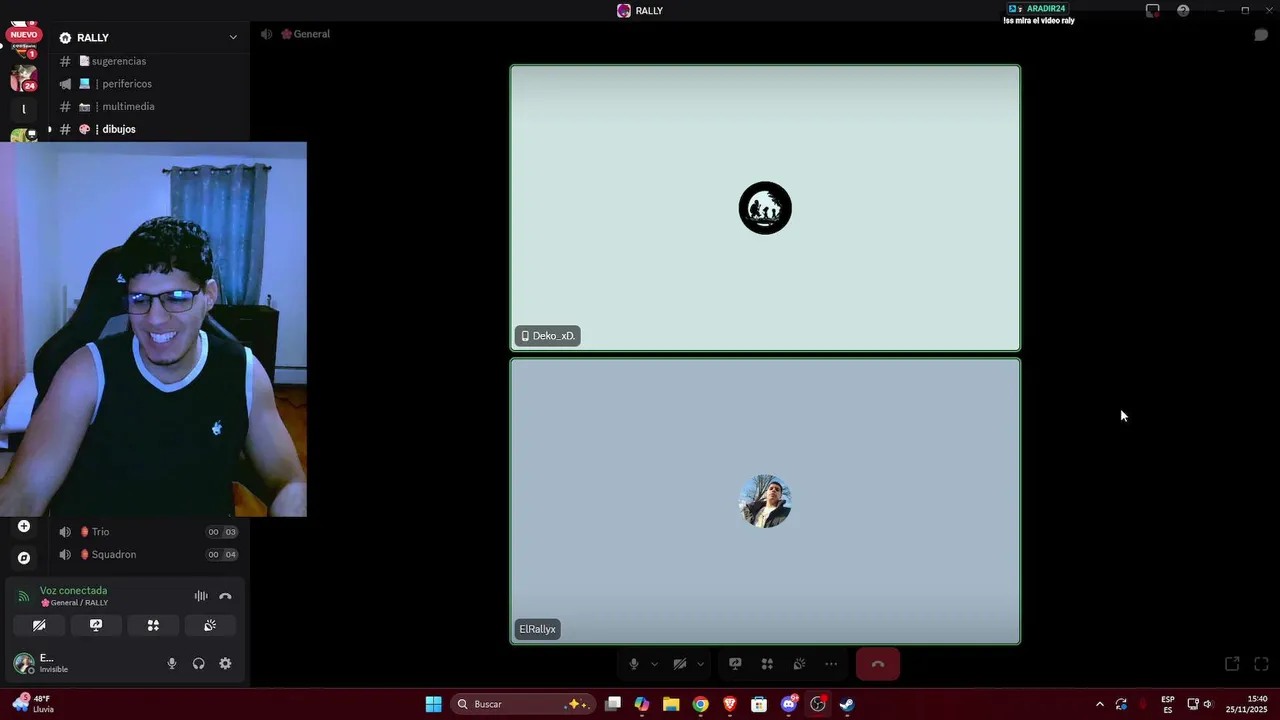
Task: Open microphone options arrow in call bar
Action: click(654, 664)
